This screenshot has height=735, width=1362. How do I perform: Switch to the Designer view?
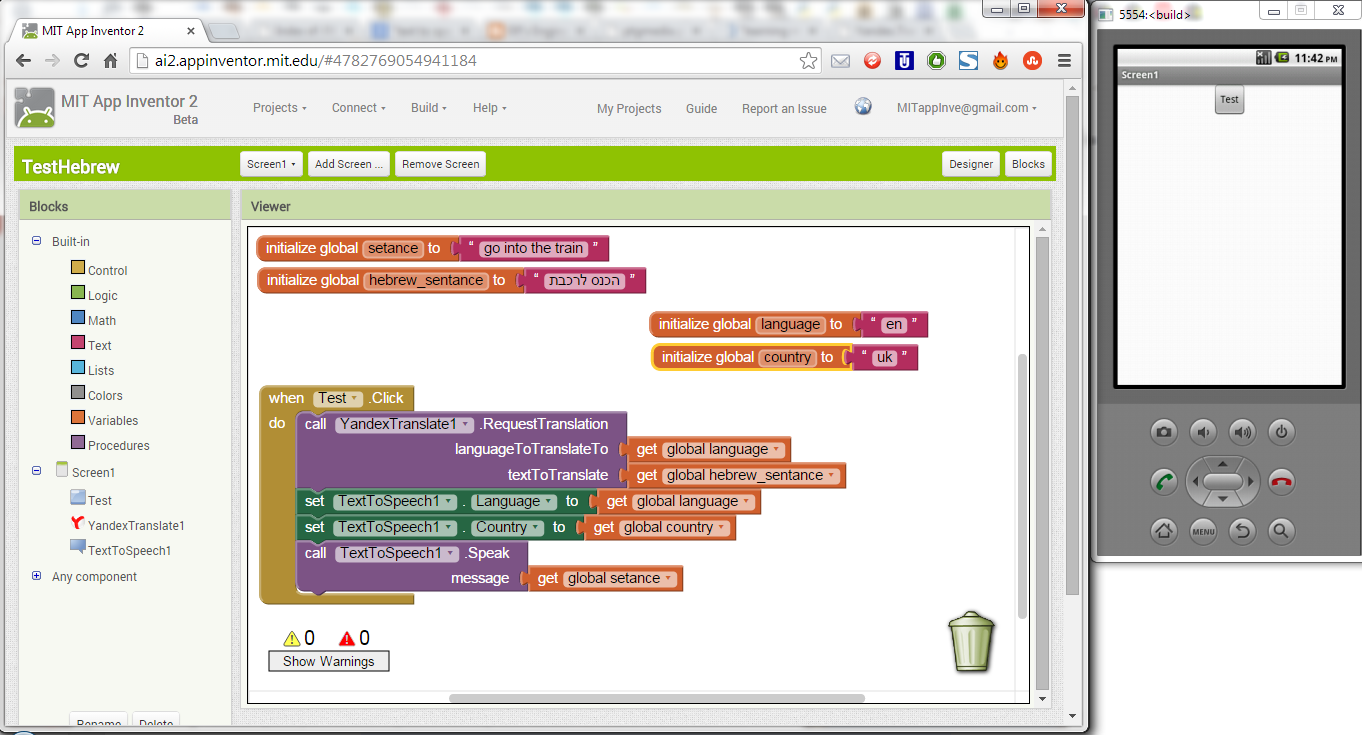click(971, 164)
